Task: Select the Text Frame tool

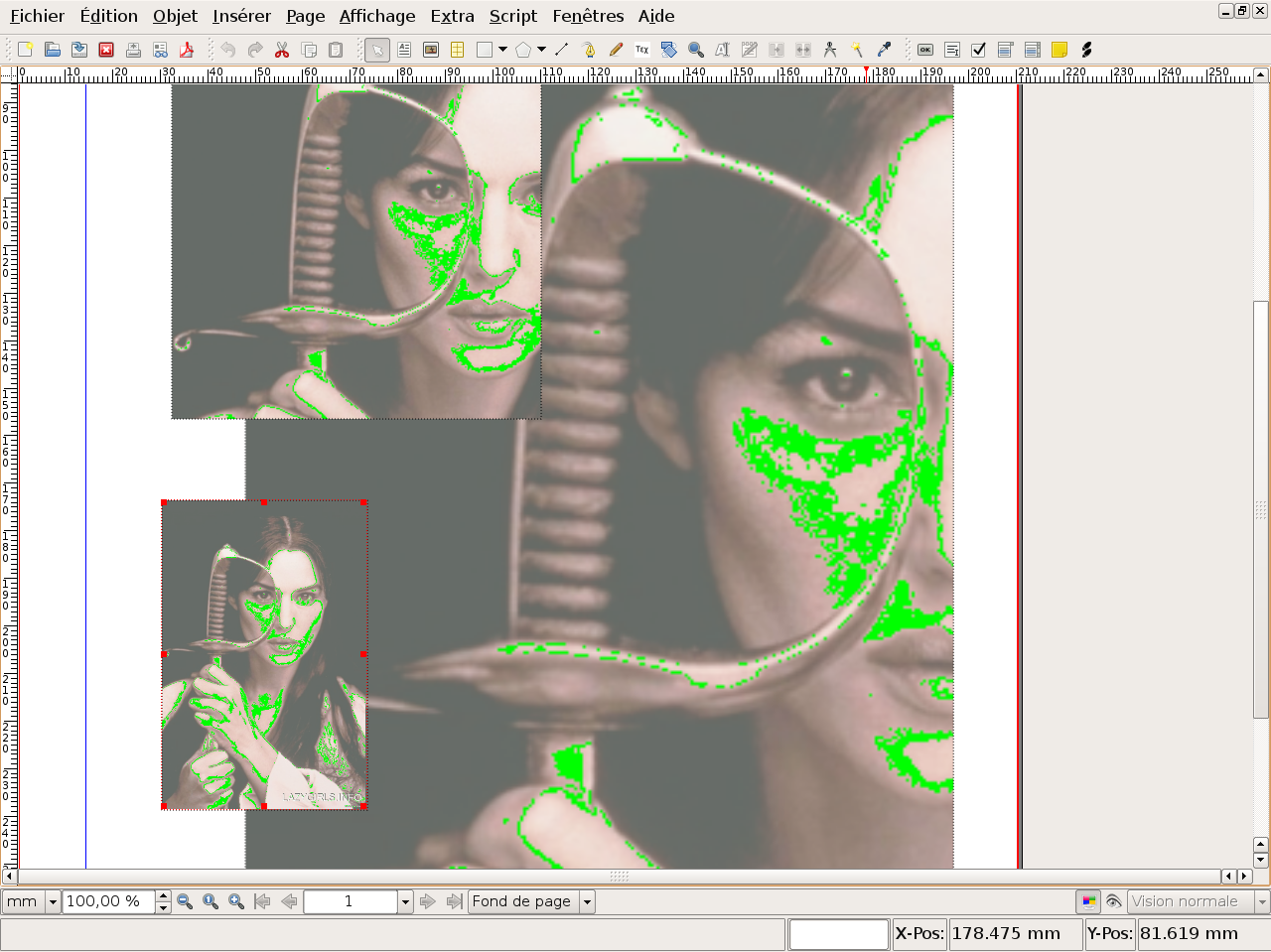Action: [404, 50]
